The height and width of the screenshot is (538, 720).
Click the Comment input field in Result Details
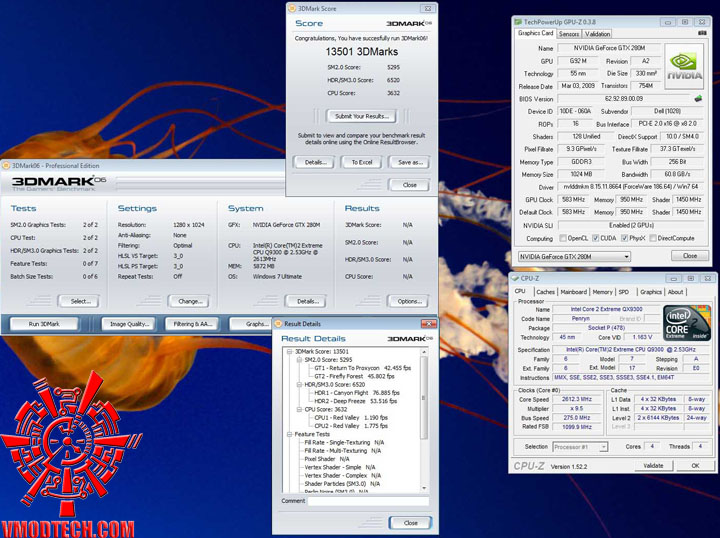(368, 501)
